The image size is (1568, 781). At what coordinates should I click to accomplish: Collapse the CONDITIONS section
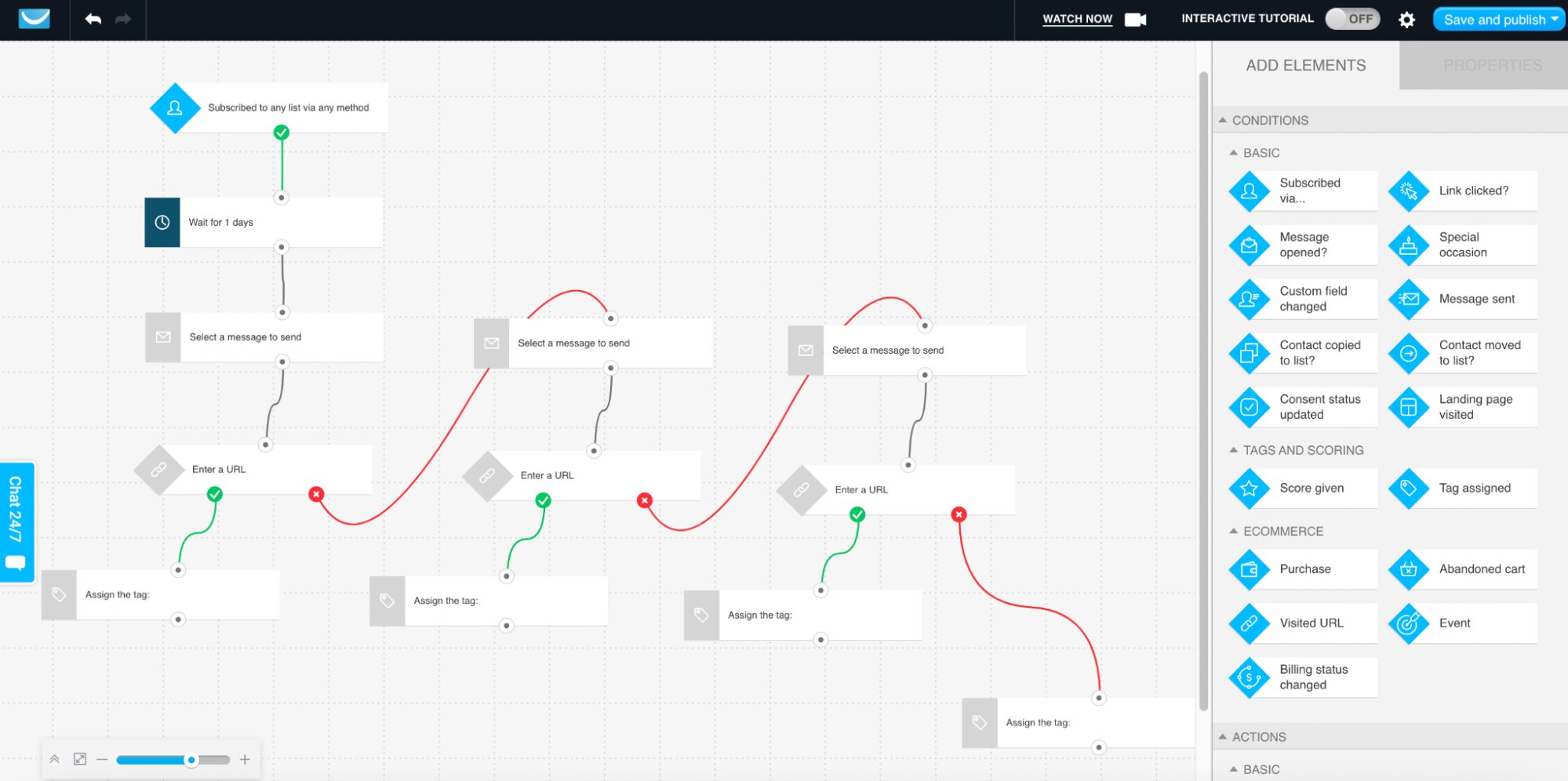[1223, 120]
